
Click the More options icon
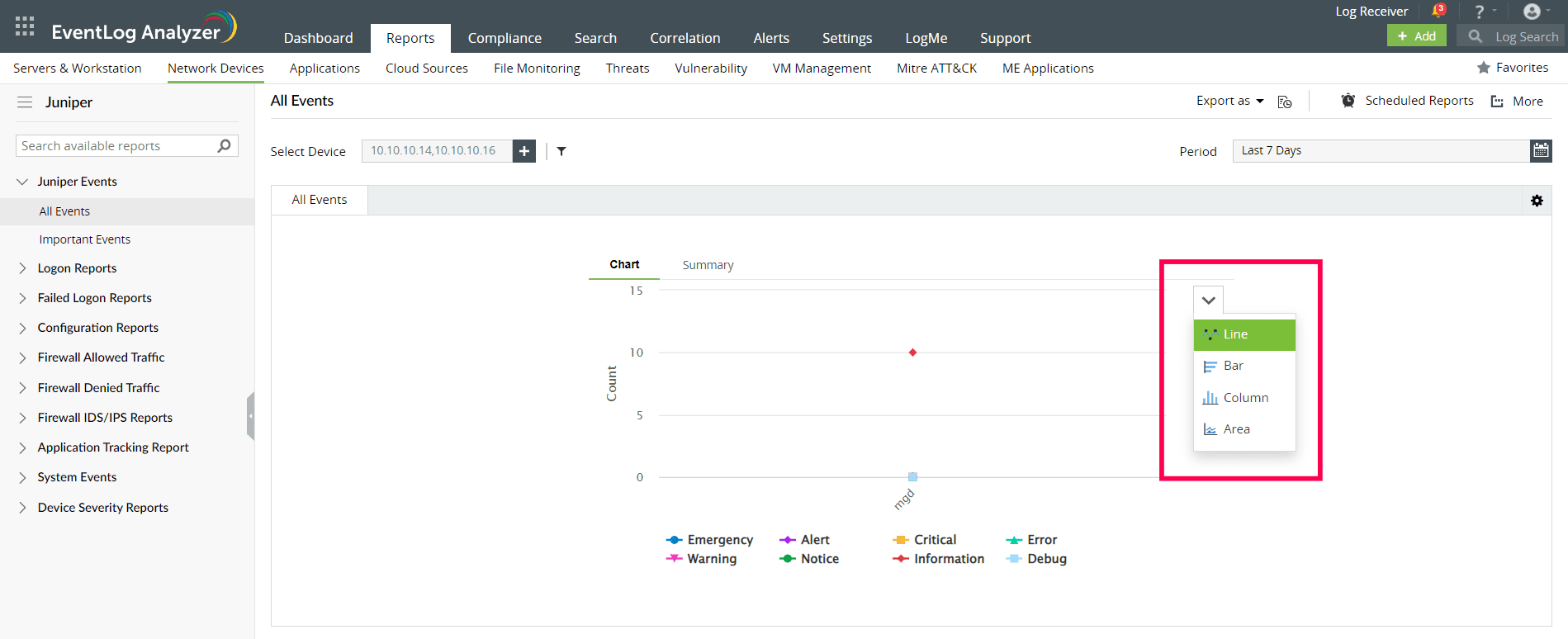(1497, 102)
